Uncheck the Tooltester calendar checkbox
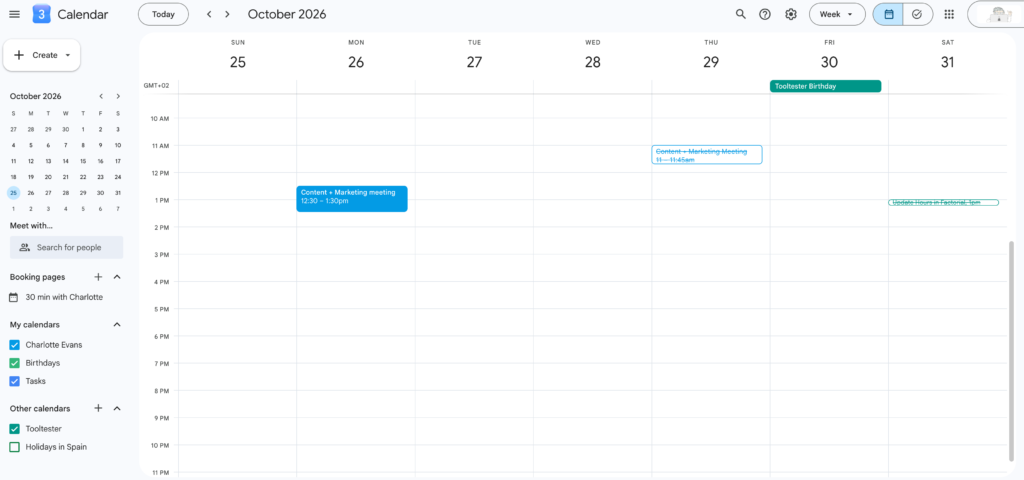1024x480 pixels. click(x=14, y=429)
